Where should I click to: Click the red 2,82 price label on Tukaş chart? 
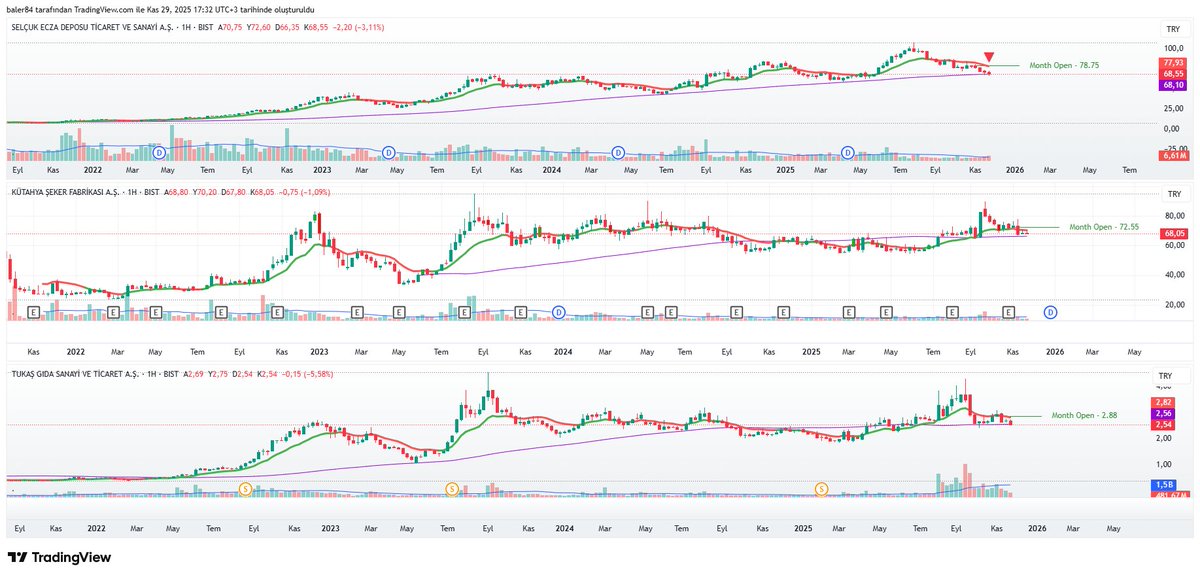[1162, 401]
